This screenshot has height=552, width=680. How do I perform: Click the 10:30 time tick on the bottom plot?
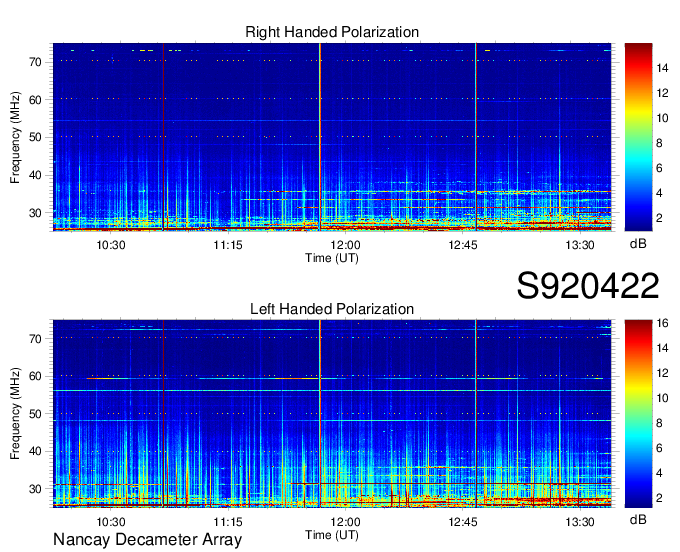pyautogui.click(x=111, y=522)
